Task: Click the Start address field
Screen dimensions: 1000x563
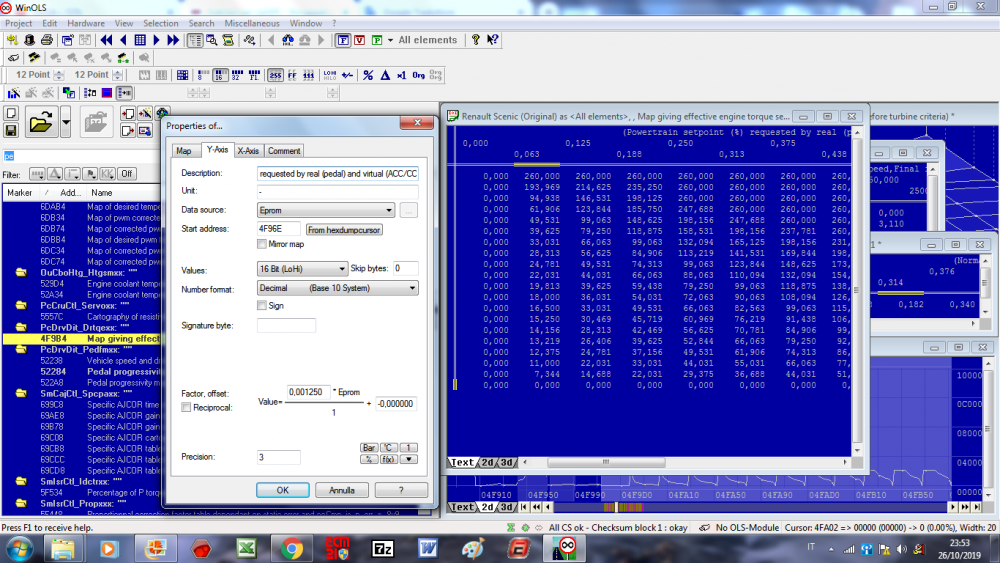Action: coord(279,228)
